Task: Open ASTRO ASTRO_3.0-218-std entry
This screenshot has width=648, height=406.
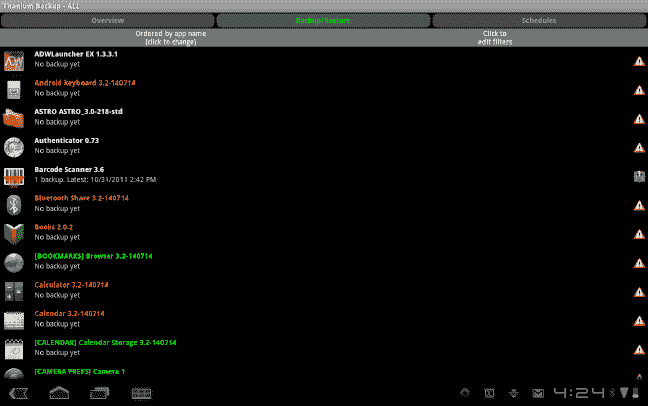Action: 324,118
